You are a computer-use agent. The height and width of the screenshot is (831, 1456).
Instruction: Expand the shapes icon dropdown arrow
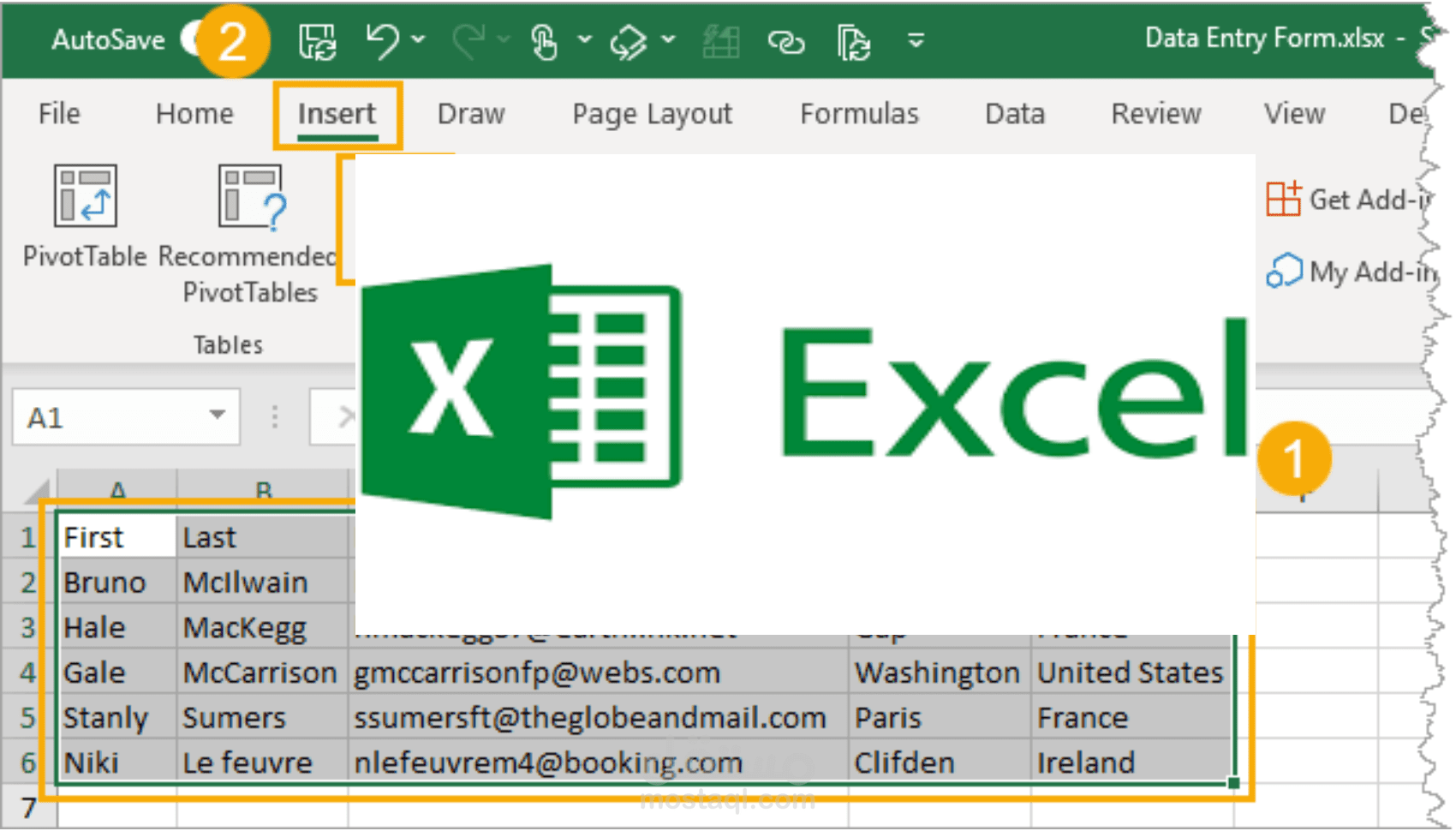[x=668, y=39]
